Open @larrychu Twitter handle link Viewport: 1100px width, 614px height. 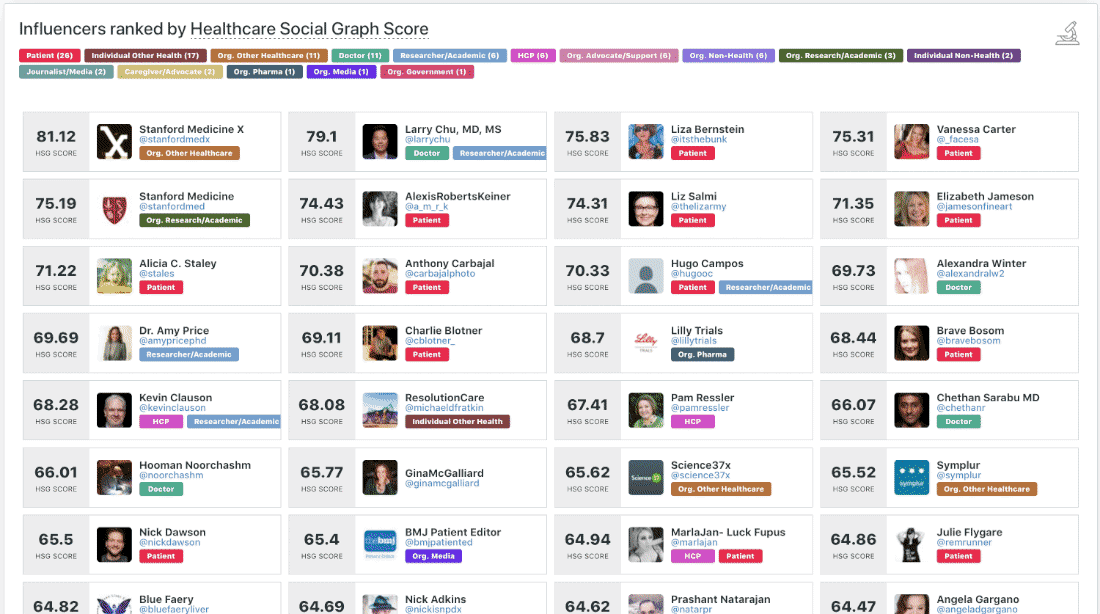[427, 140]
